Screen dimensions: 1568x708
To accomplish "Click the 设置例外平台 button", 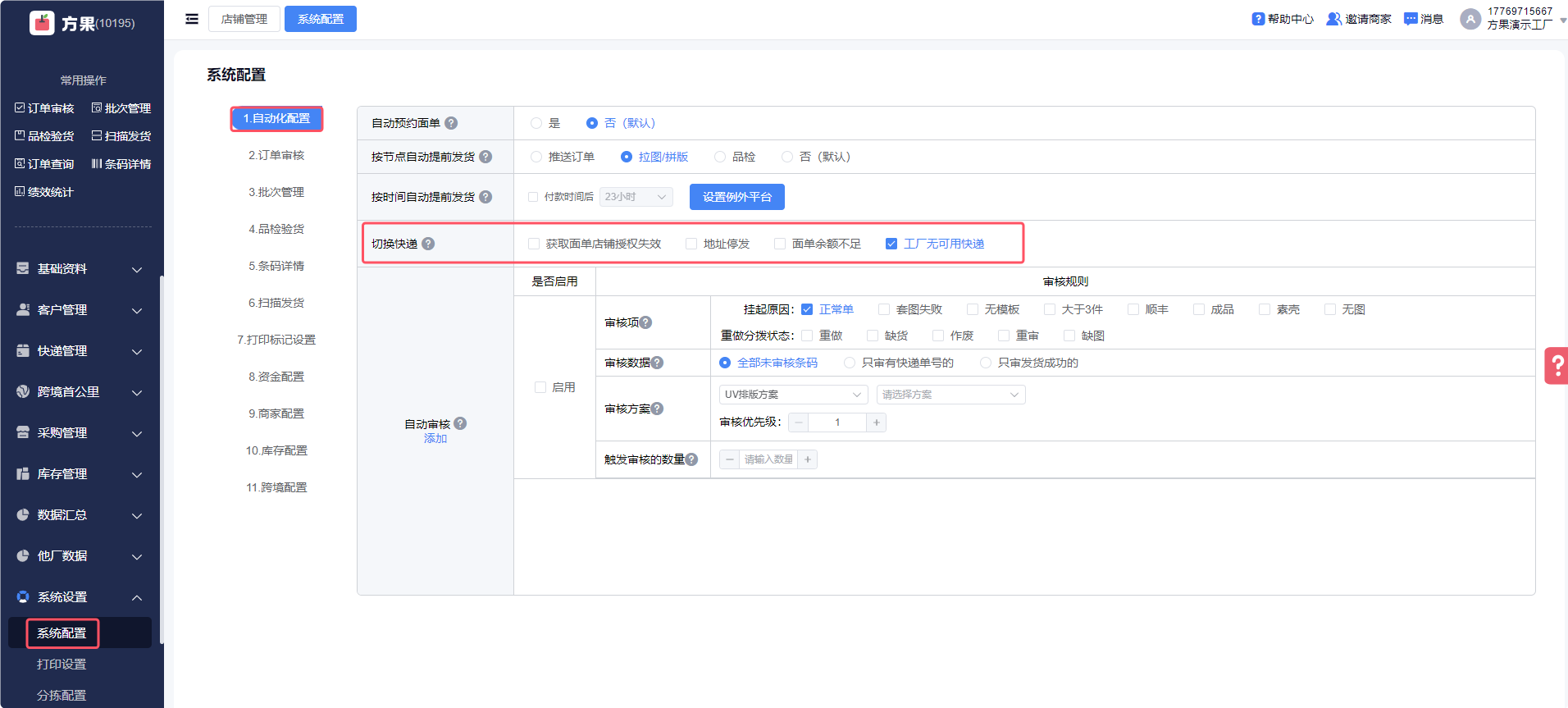I will tap(736, 197).
